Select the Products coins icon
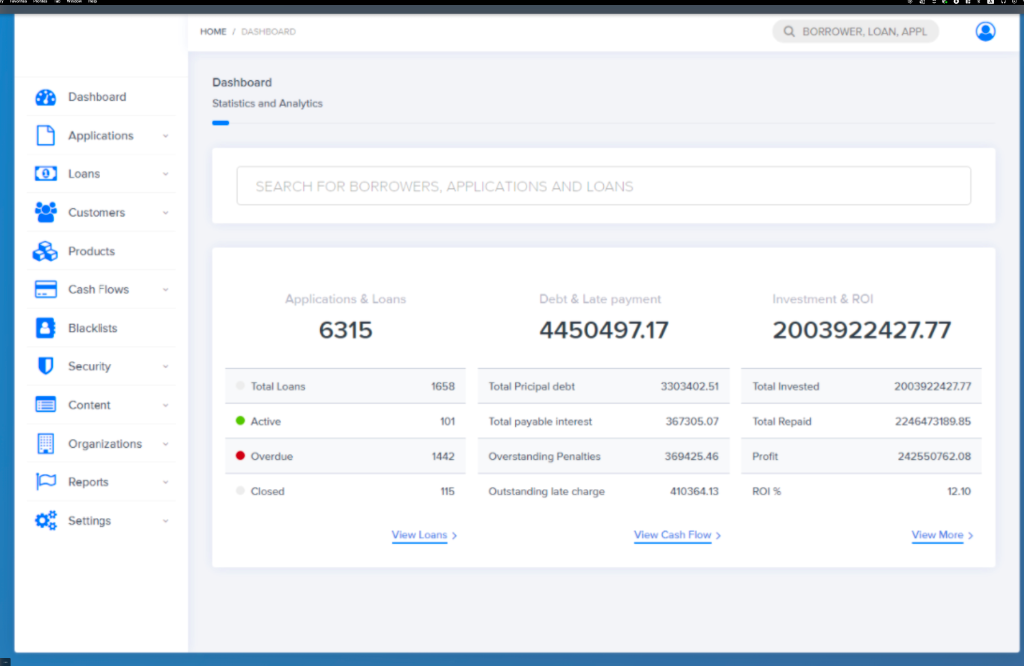The image size is (1024, 666). 45,250
